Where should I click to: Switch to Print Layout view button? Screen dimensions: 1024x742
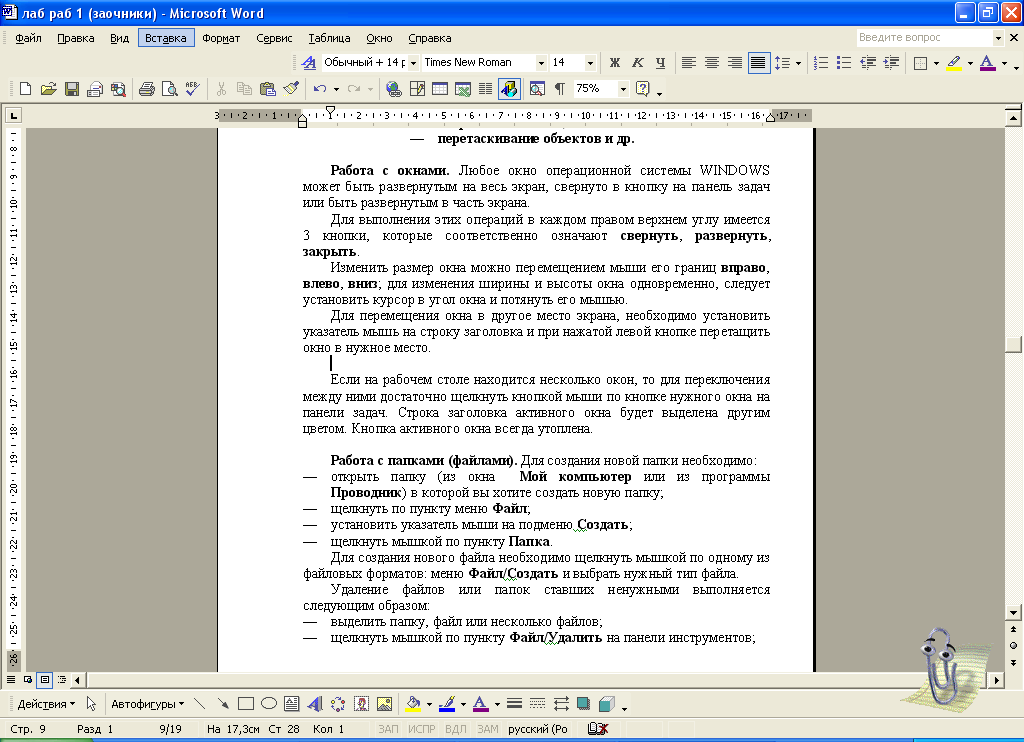coord(44,680)
